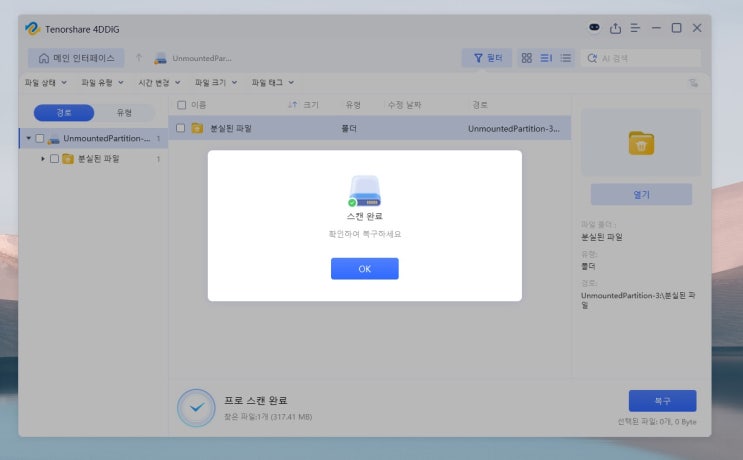The image size is (743, 460).
Task: Switch to grid thumbnail view
Action: tap(526, 58)
